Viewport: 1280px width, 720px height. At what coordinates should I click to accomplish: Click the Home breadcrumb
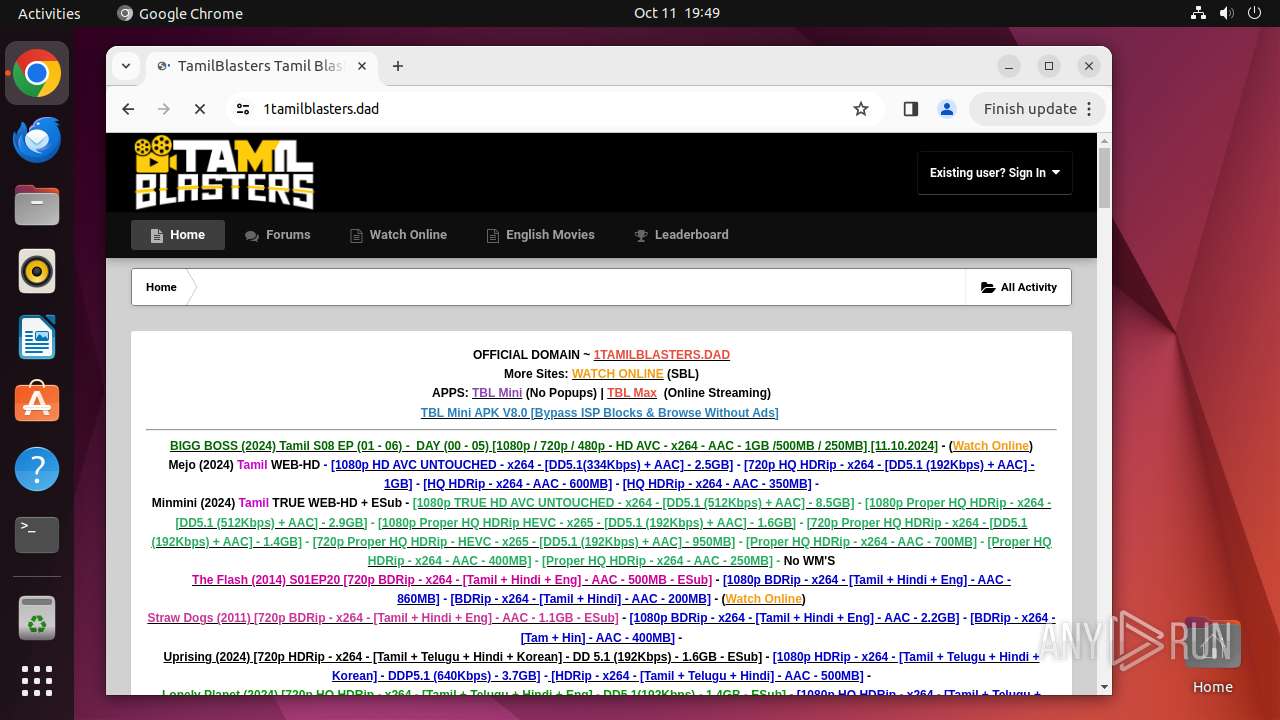point(161,287)
